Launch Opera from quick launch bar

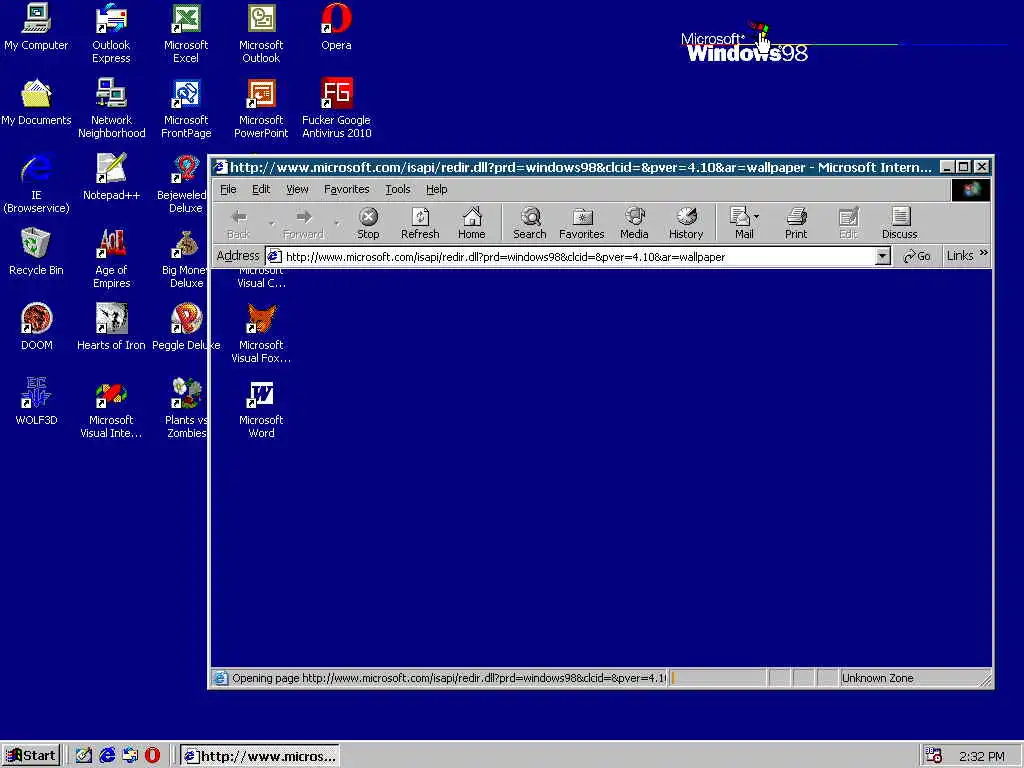[x=152, y=756]
